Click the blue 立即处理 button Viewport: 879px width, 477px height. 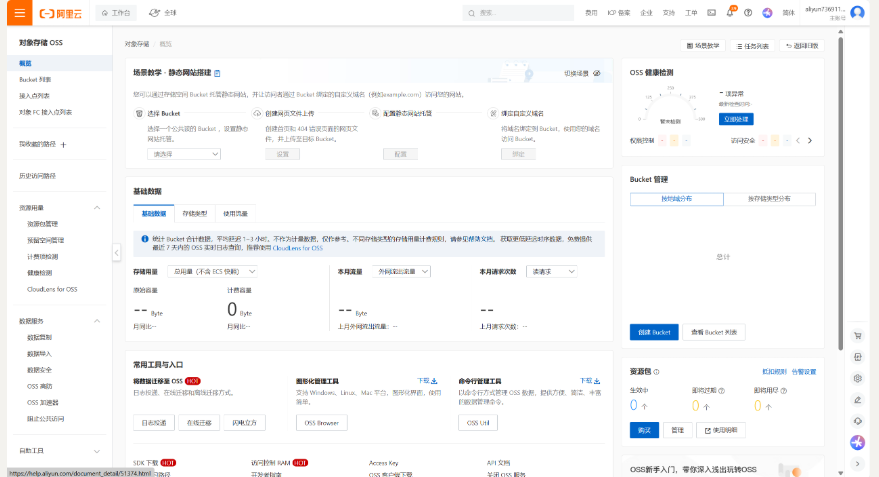(736, 119)
